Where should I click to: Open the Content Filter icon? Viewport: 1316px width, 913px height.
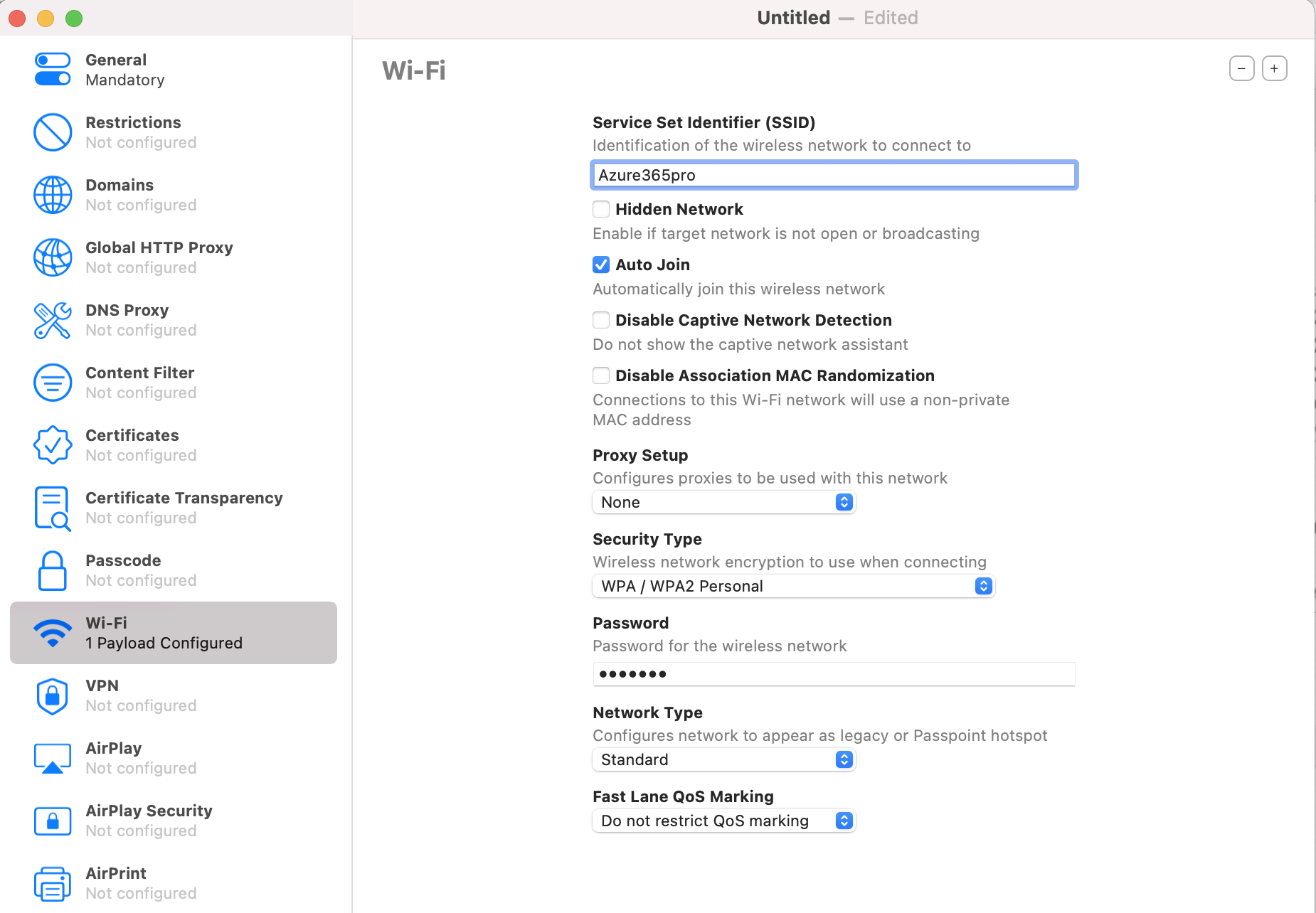[53, 383]
